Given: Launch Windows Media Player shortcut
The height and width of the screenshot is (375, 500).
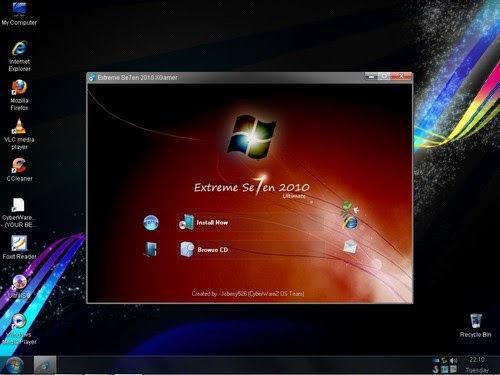Looking at the screenshot, I should [19, 329].
